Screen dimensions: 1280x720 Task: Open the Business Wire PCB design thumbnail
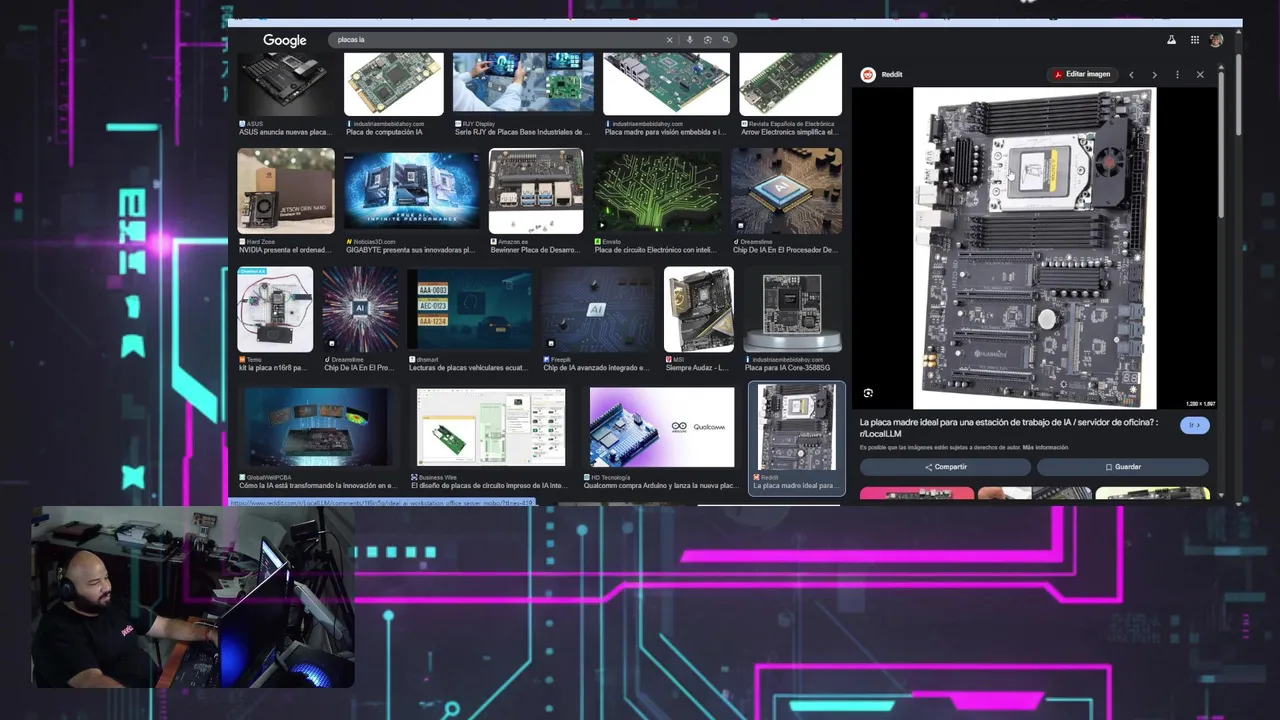point(491,427)
